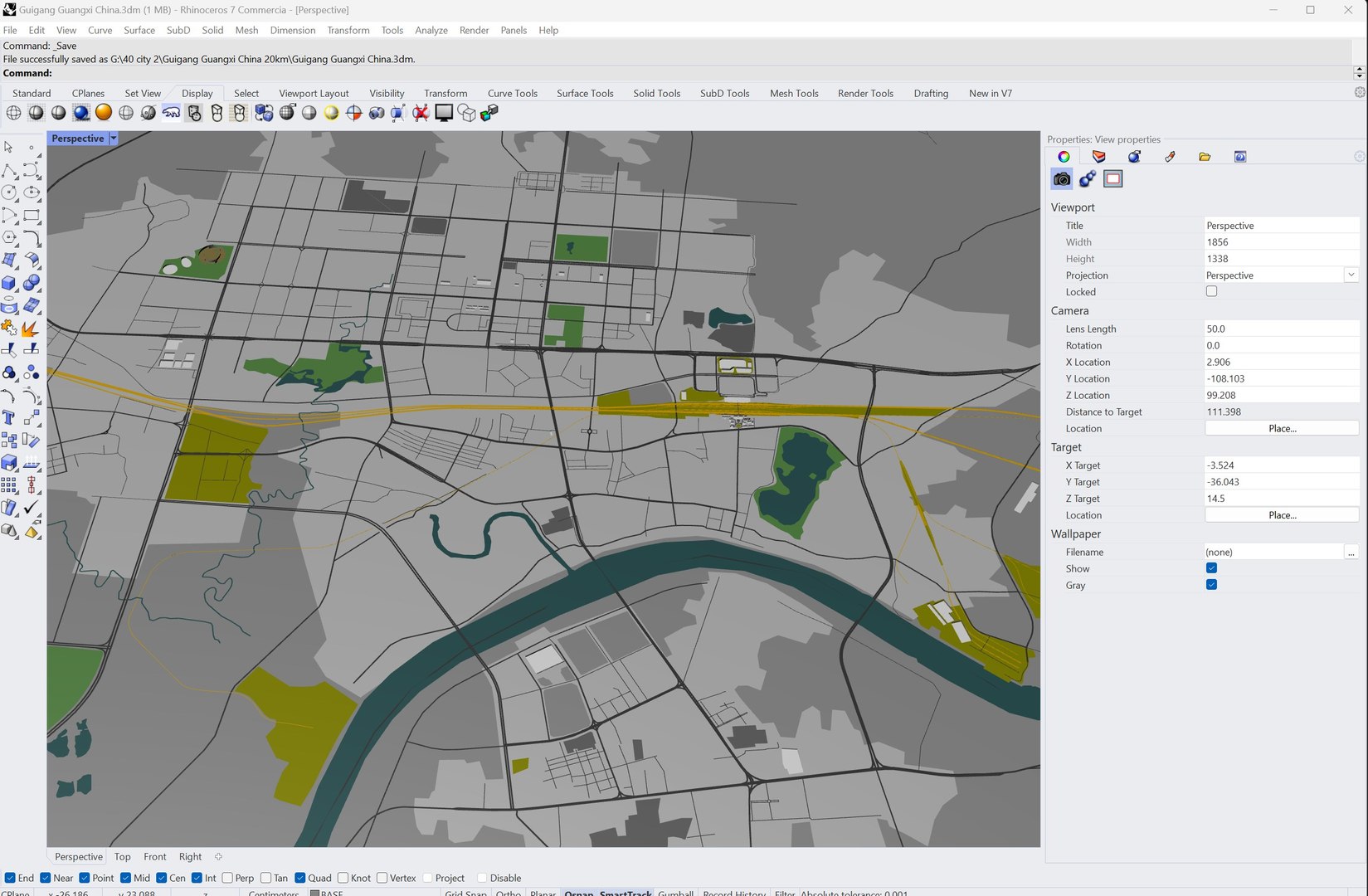
Task: Select the Text object tool
Action: pyautogui.click(x=9, y=417)
